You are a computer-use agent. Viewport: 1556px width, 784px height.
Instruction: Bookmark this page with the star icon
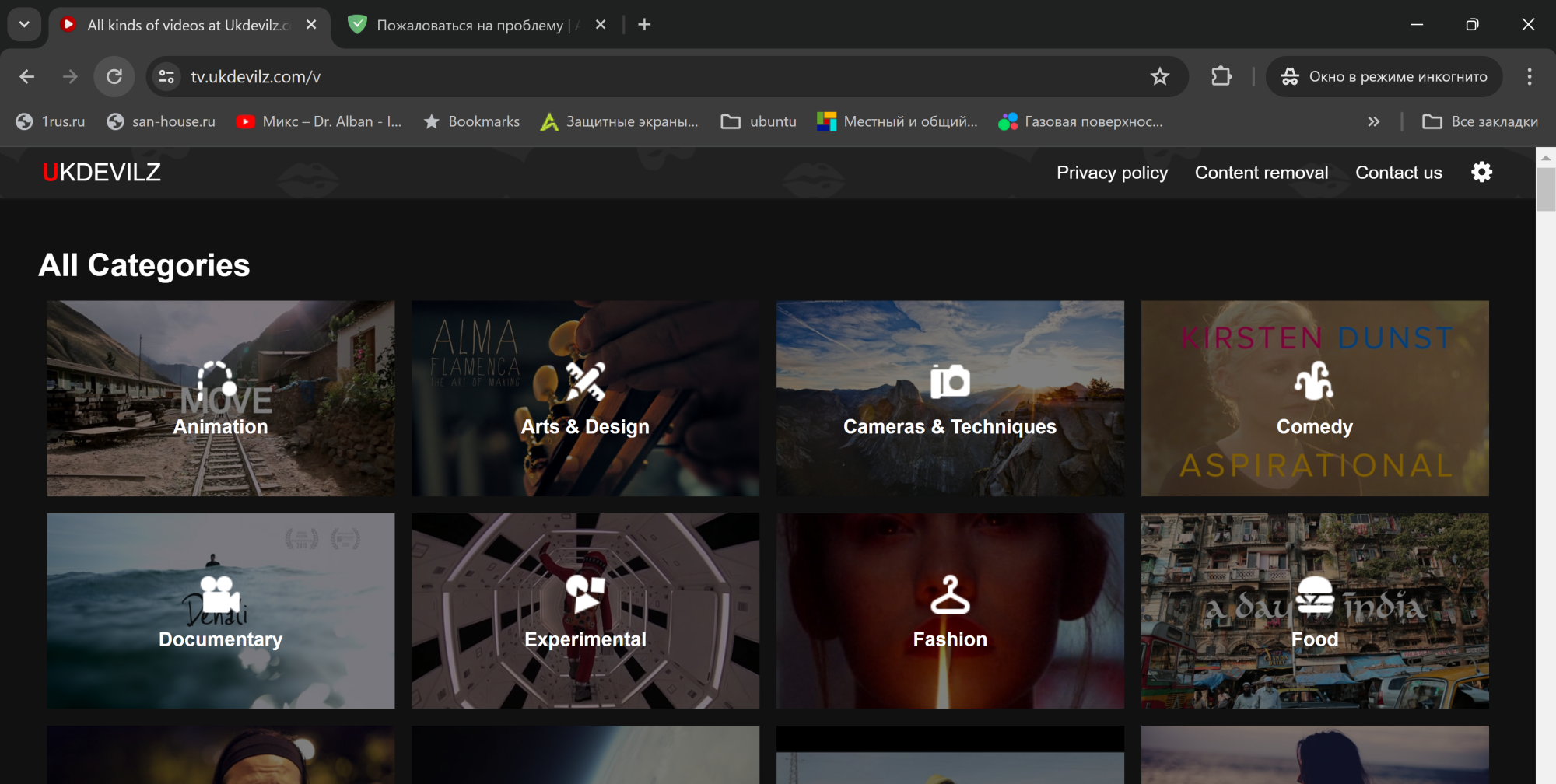(x=1159, y=76)
